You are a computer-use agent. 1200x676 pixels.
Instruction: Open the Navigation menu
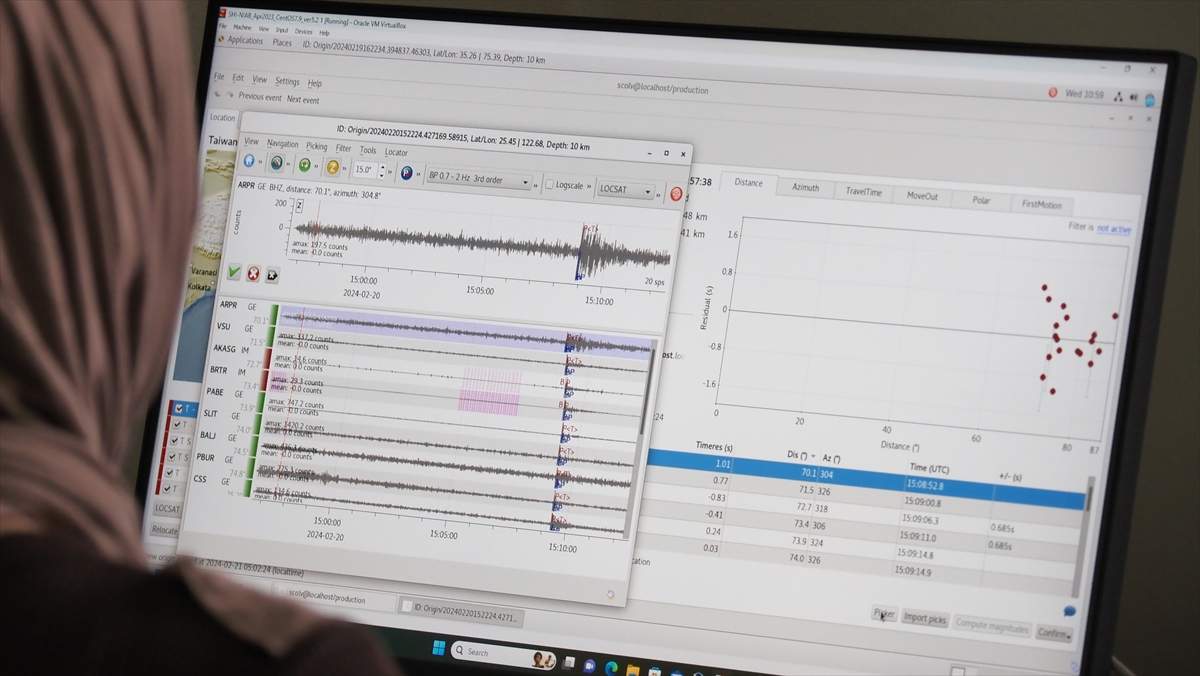[283, 144]
